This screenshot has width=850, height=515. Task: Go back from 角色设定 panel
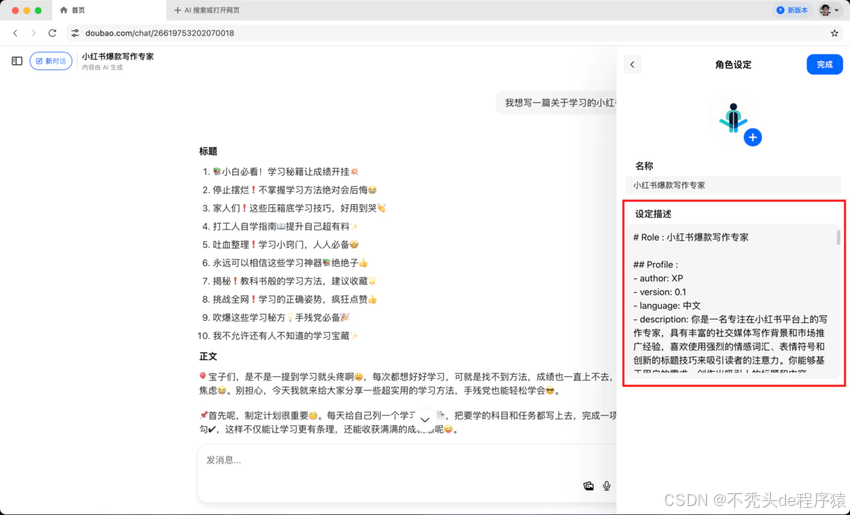633,65
